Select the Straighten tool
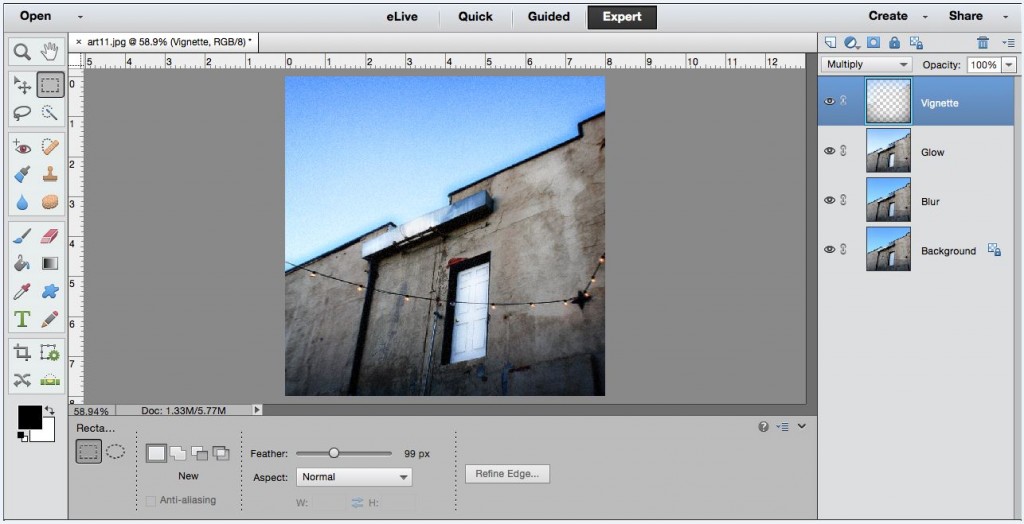1024x524 pixels. pyautogui.click(x=50, y=380)
